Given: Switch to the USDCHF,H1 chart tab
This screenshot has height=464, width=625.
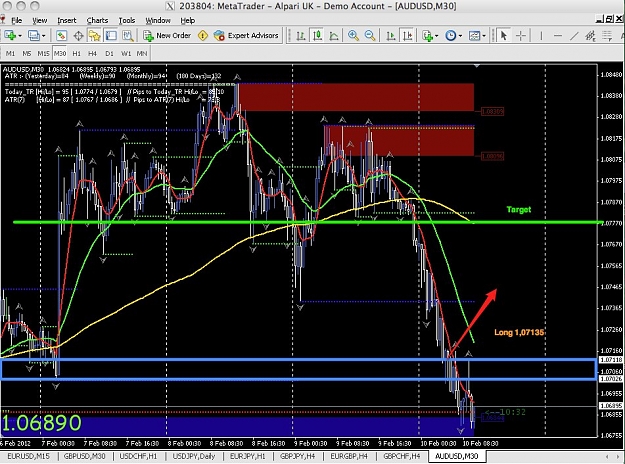Looking at the screenshot, I should pyautogui.click(x=138, y=456).
